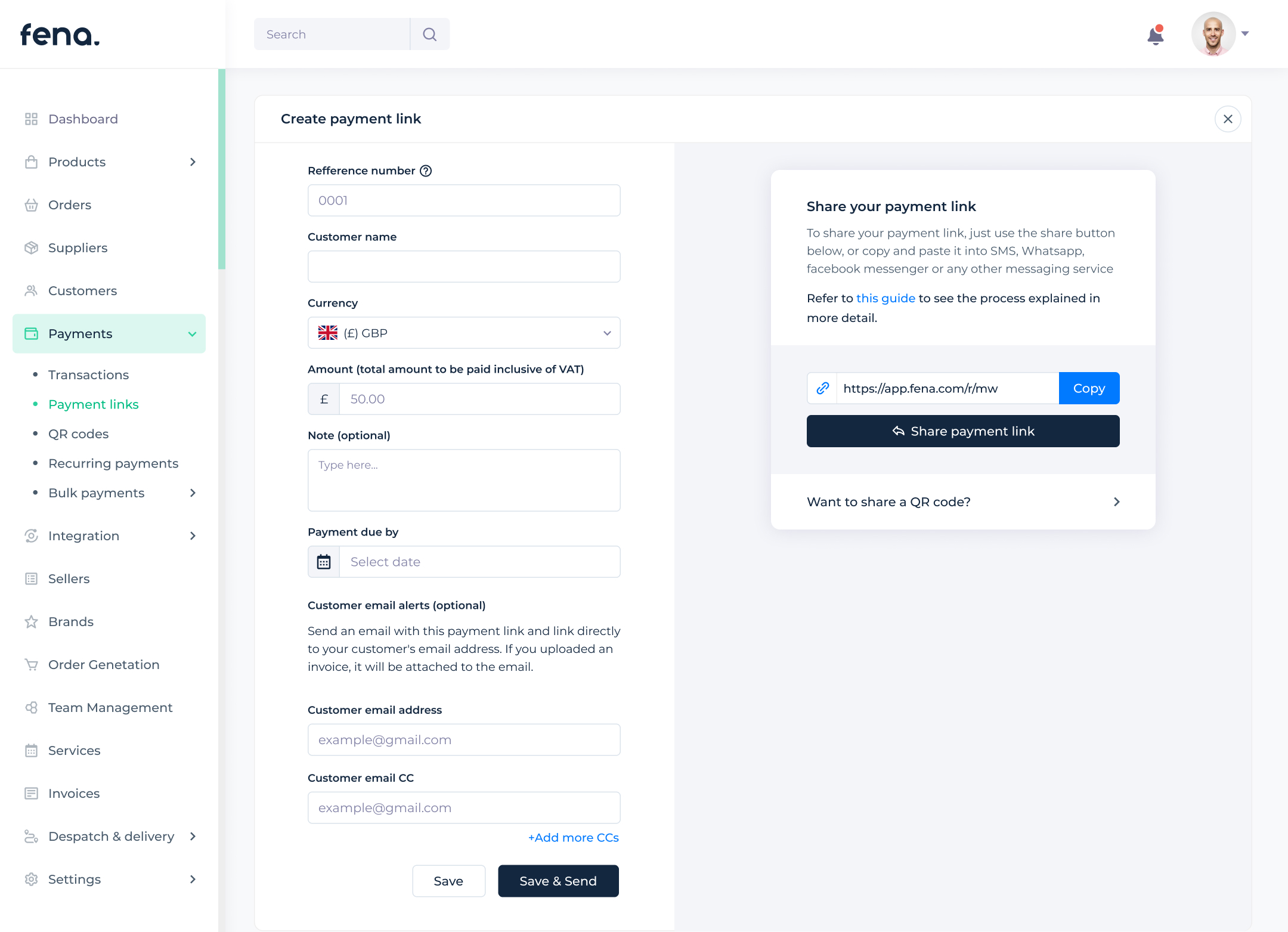1288x932 pixels.
Task: Expand Want to share a QR code section
Action: point(963,501)
